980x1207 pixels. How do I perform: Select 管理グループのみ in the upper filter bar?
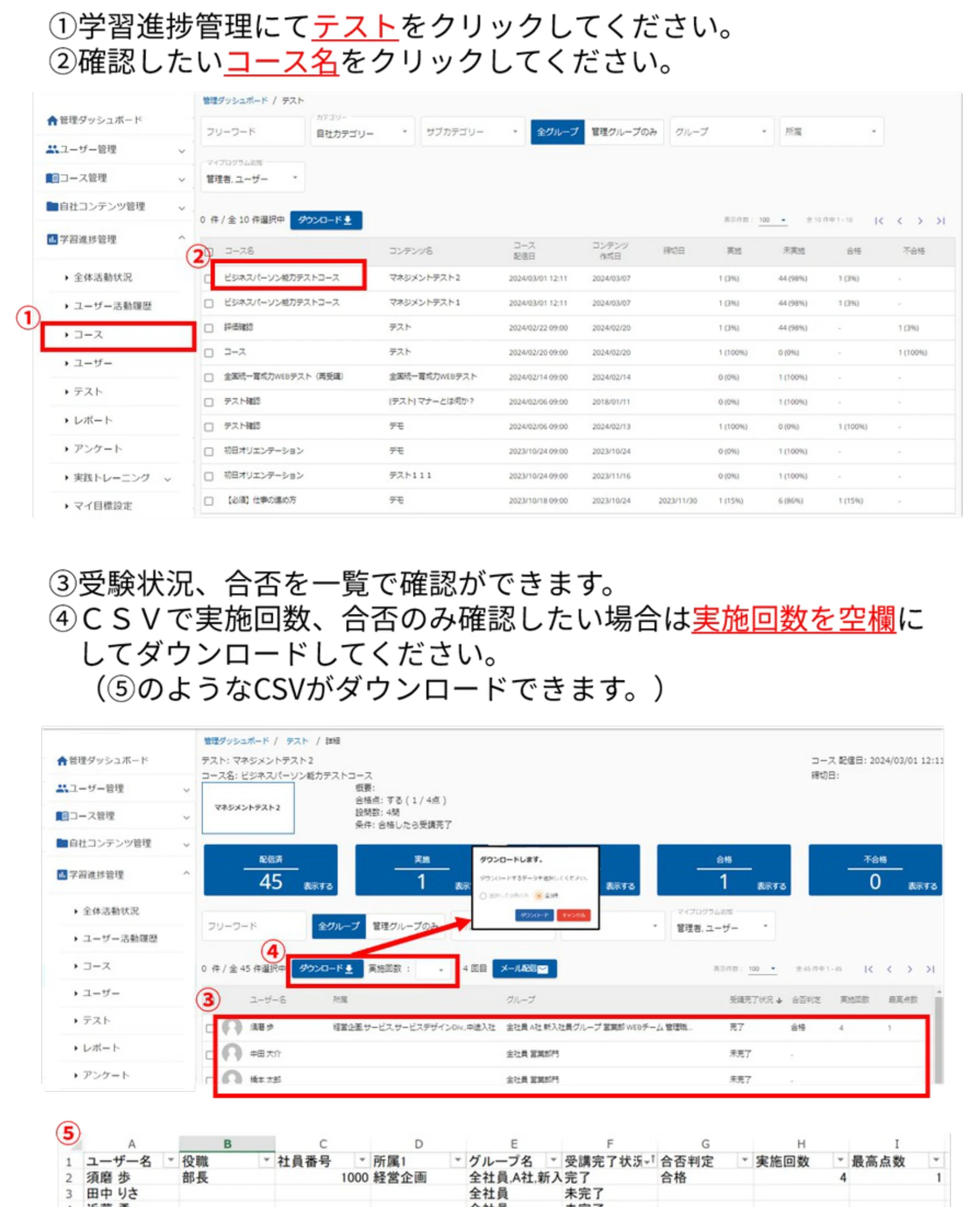[624, 132]
